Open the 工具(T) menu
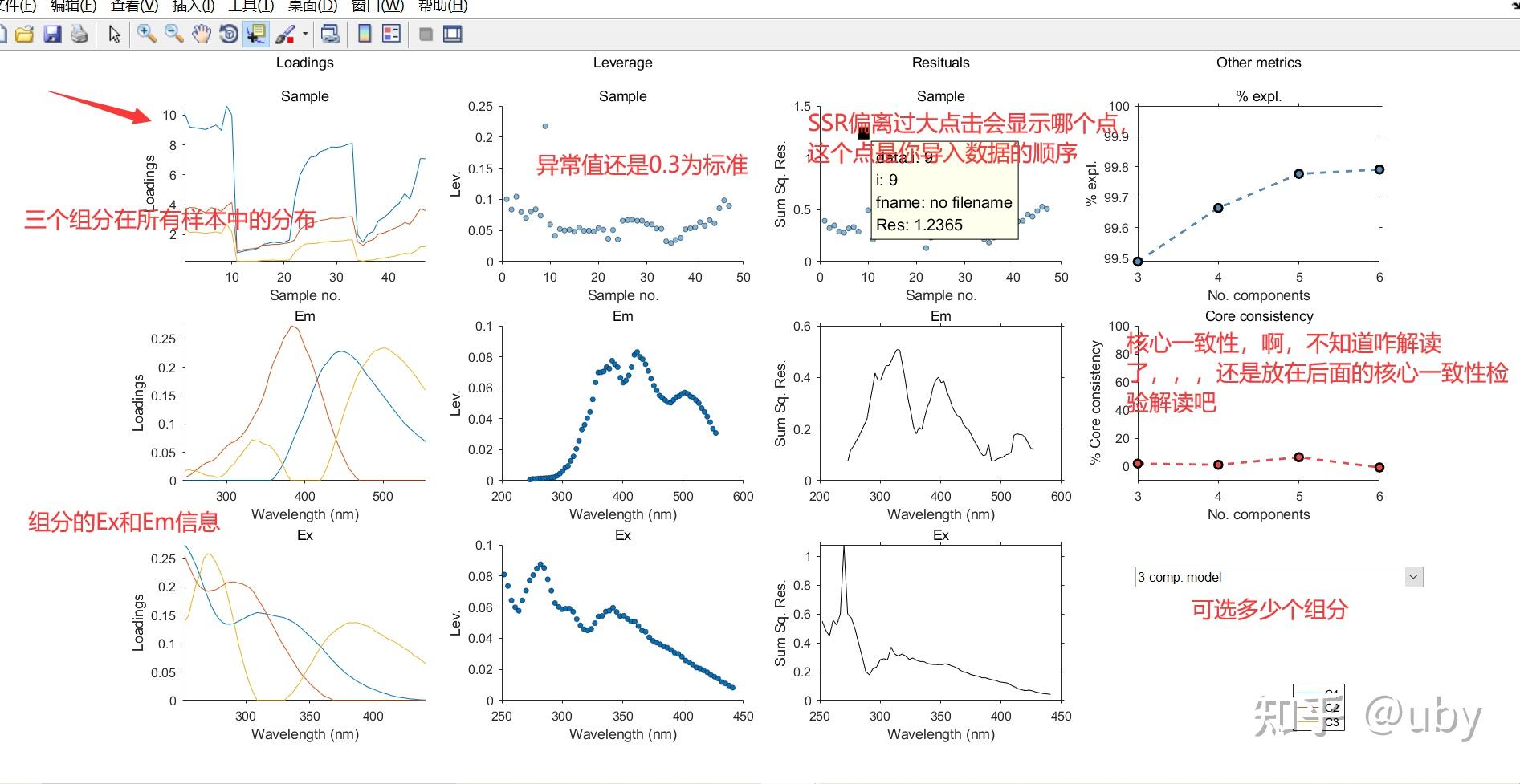1520x784 pixels. 251,6
